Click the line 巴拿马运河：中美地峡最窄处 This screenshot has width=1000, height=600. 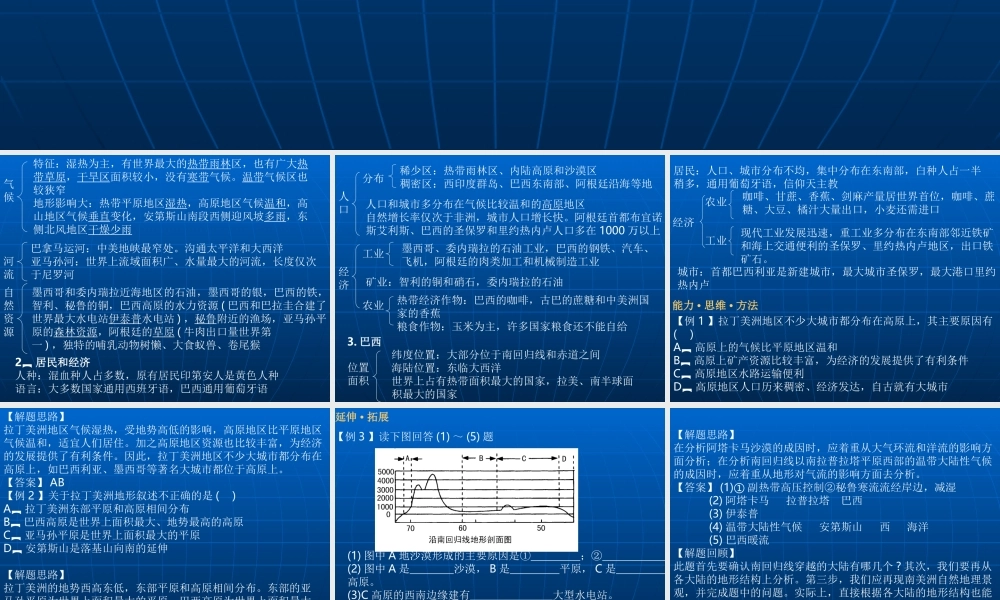(x=157, y=248)
